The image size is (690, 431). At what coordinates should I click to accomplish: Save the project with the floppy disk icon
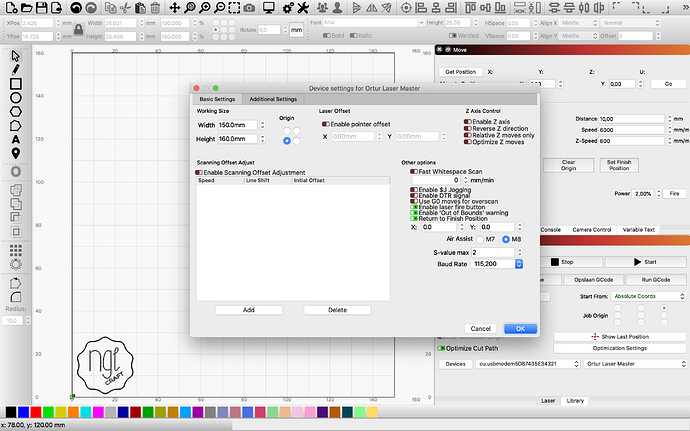[41, 7]
